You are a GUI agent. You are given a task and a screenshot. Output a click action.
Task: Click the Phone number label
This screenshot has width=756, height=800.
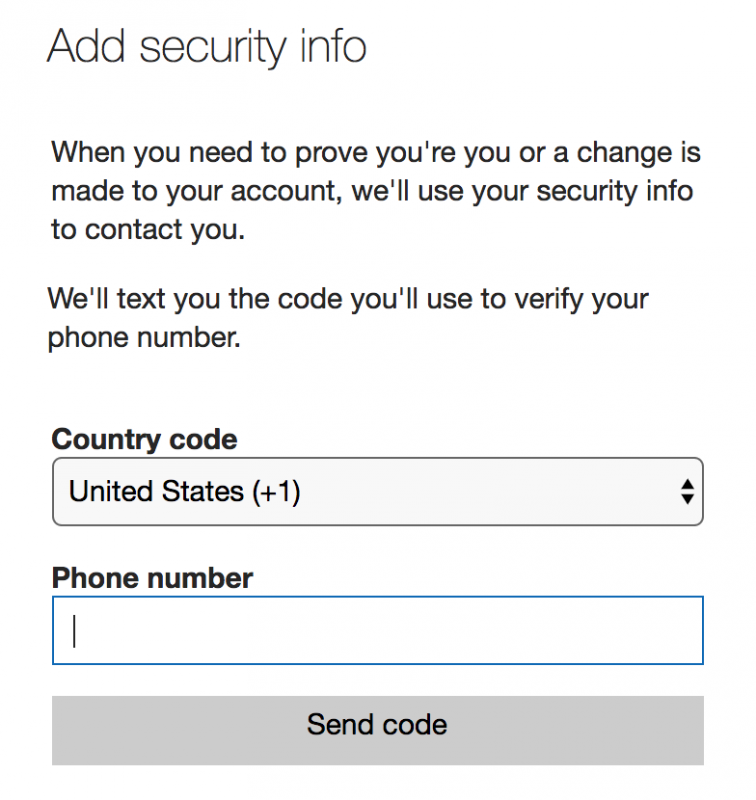[x=150, y=577]
